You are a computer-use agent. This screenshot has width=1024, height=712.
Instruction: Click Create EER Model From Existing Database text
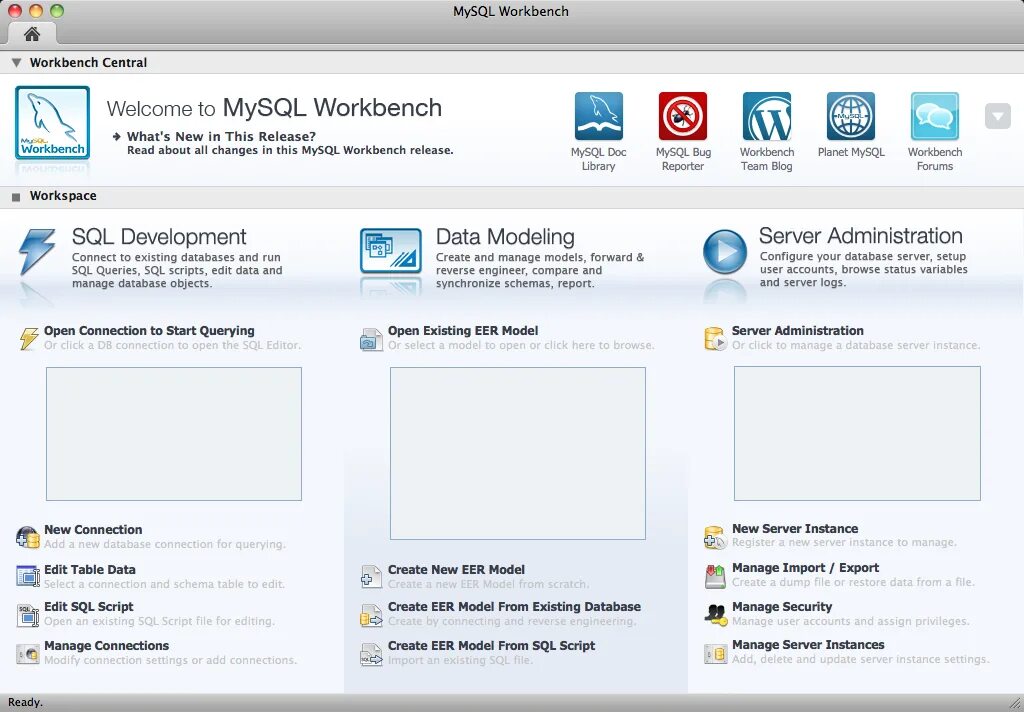tap(514, 607)
